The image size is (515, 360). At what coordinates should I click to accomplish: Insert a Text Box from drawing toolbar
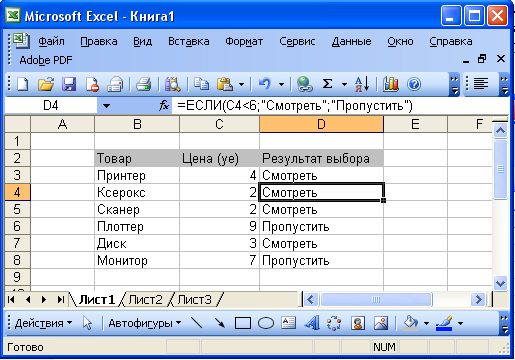(288, 323)
